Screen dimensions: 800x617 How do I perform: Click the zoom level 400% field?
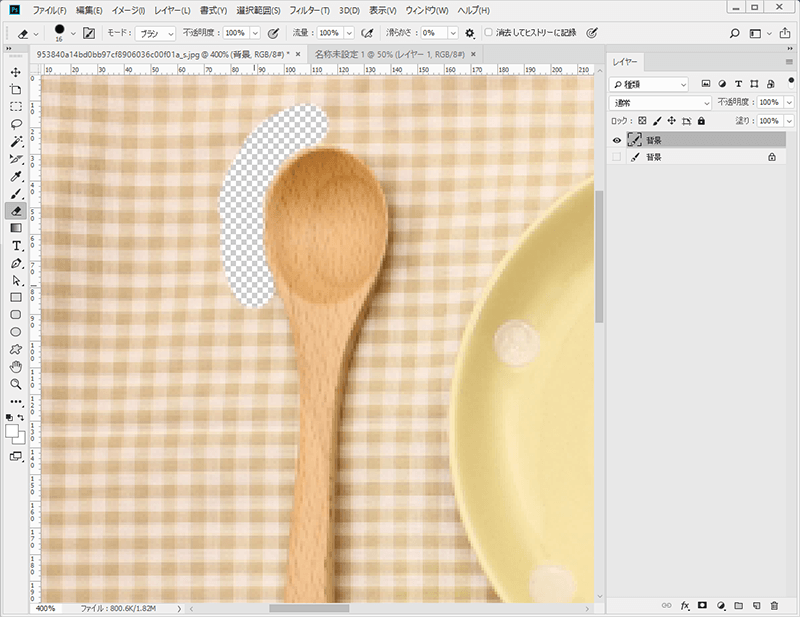pyautogui.click(x=46, y=608)
